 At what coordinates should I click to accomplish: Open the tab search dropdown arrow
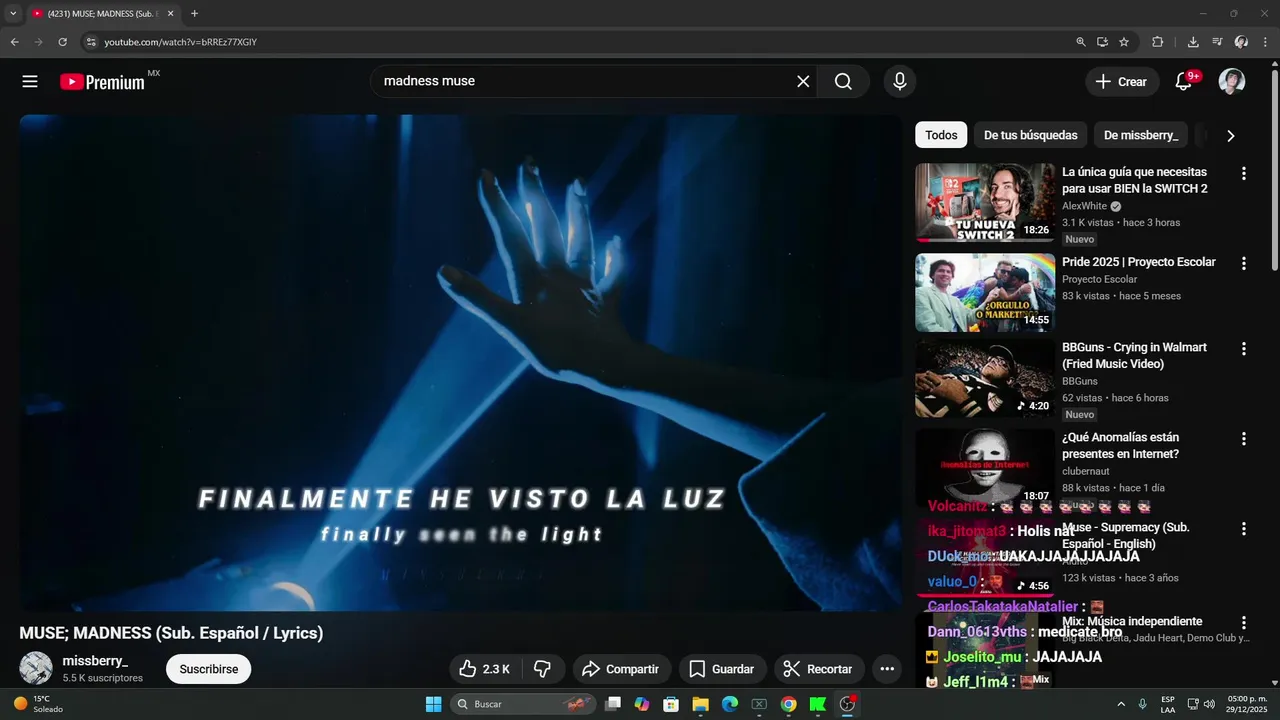pyautogui.click(x=13, y=13)
